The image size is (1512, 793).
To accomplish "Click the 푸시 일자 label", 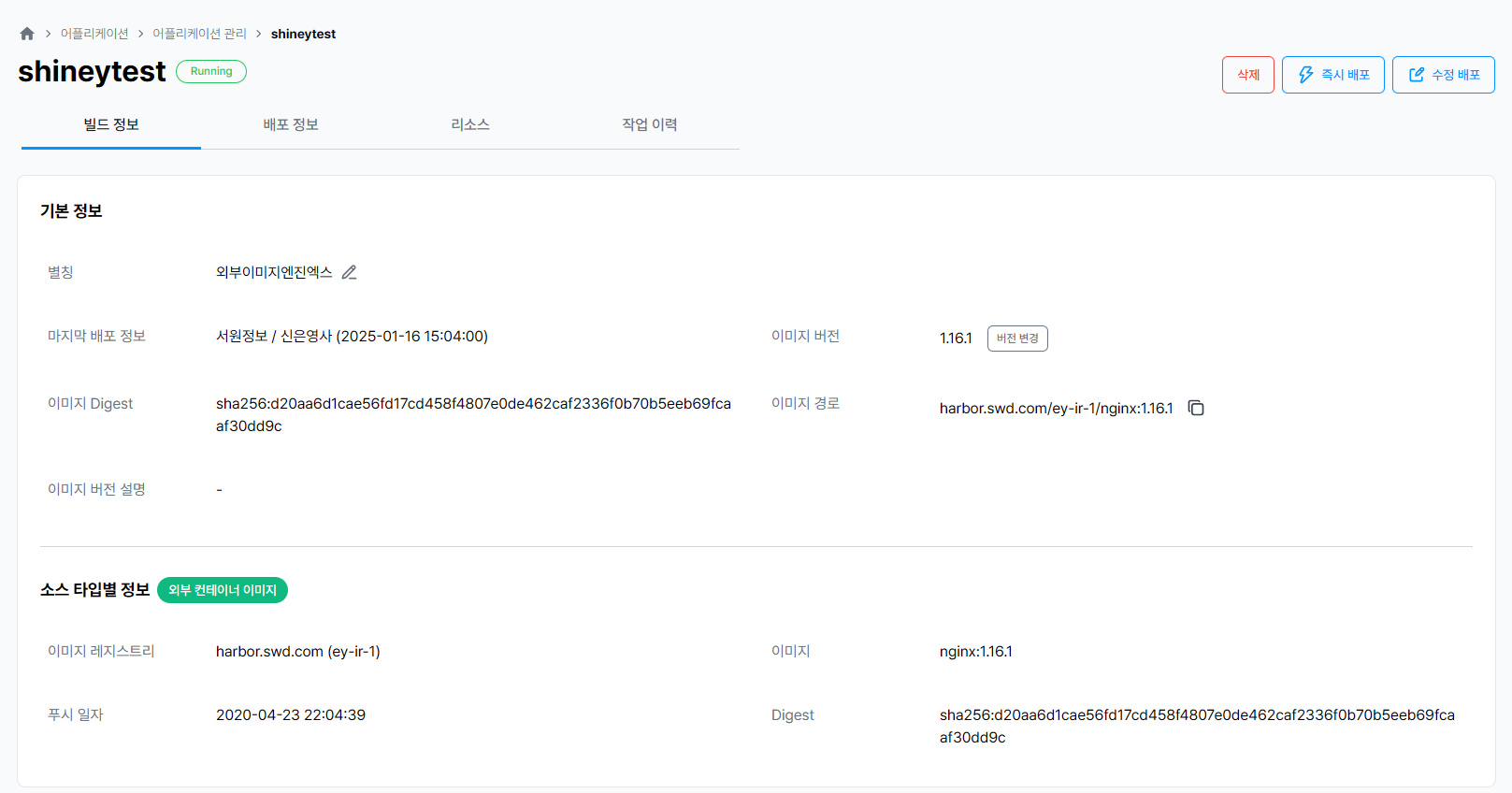I will click(76, 715).
